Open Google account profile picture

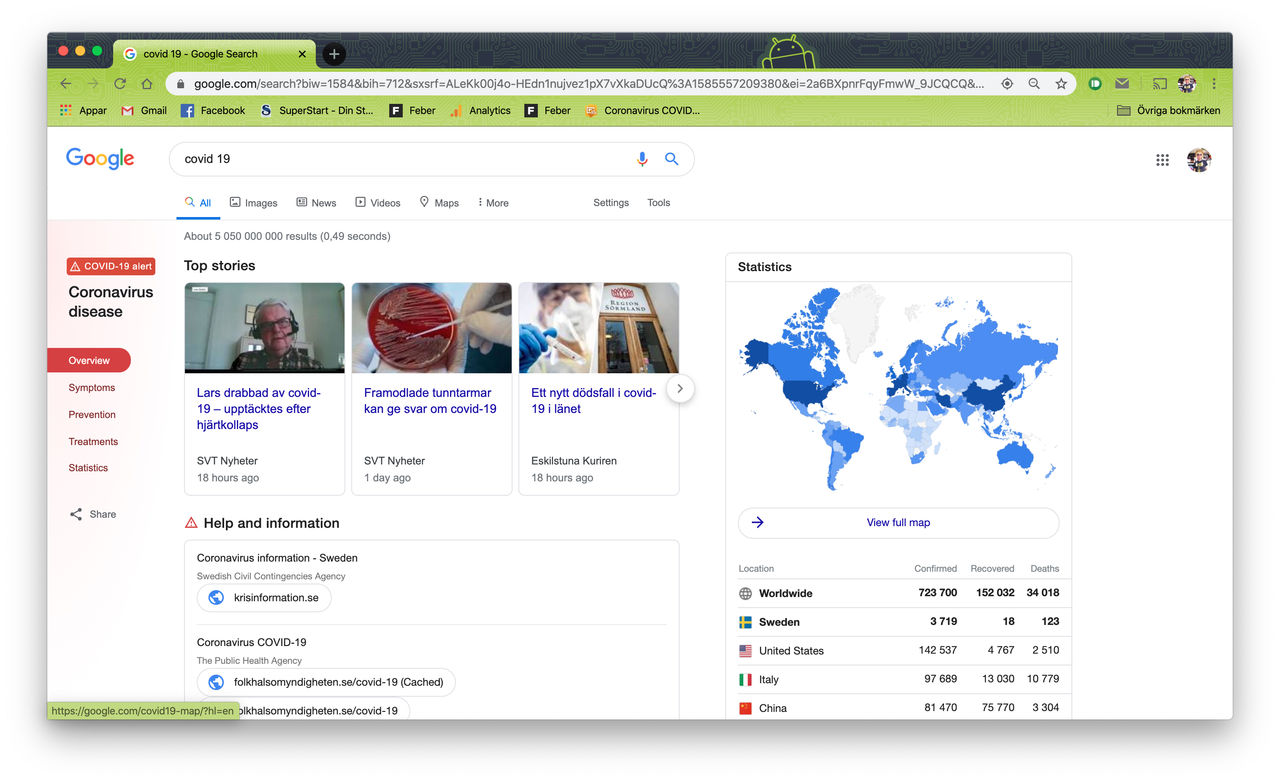(1199, 160)
